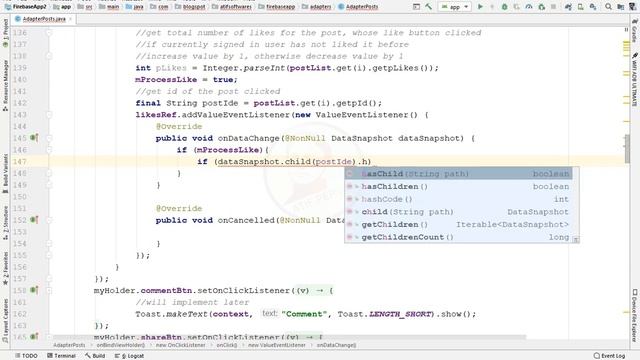Click onDataChange() in the bottom breadcrumb
The height and width of the screenshot is (360, 640).
click(336, 345)
